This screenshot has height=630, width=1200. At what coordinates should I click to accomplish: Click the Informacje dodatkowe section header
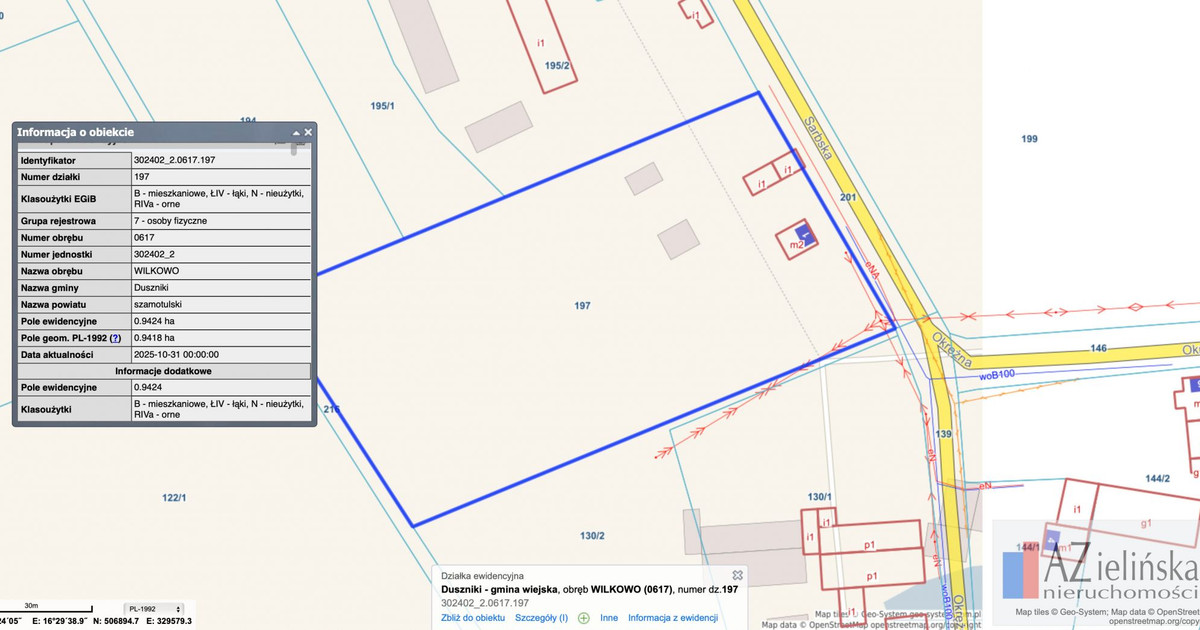click(x=162, y=371)
